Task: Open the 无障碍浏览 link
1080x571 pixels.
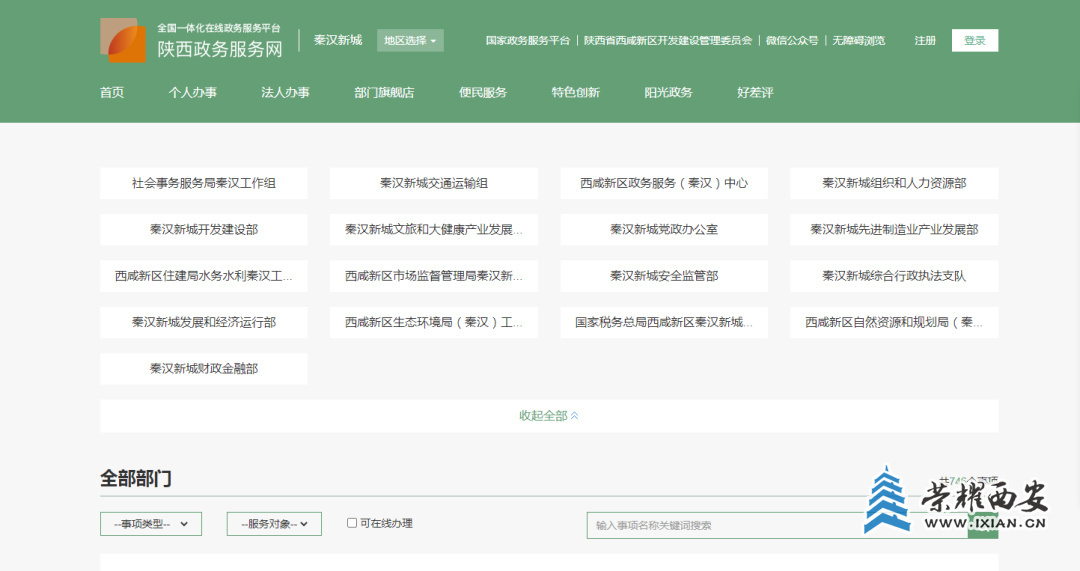Action: pyautogui.click(x=859, y=41)
